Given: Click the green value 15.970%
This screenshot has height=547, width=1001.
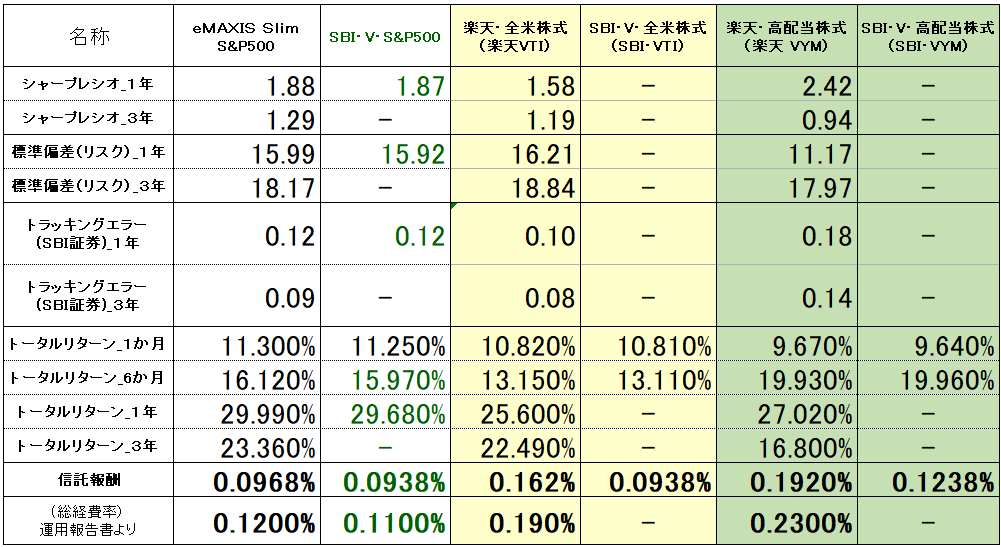Looking at the screenshot, I should tap(398, 380).
